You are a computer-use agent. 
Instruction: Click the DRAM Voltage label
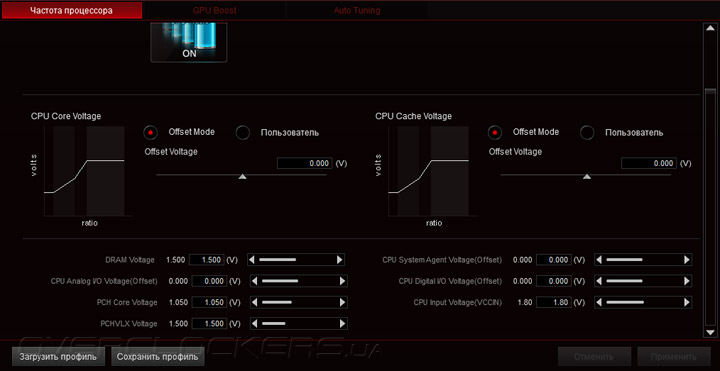130,260
